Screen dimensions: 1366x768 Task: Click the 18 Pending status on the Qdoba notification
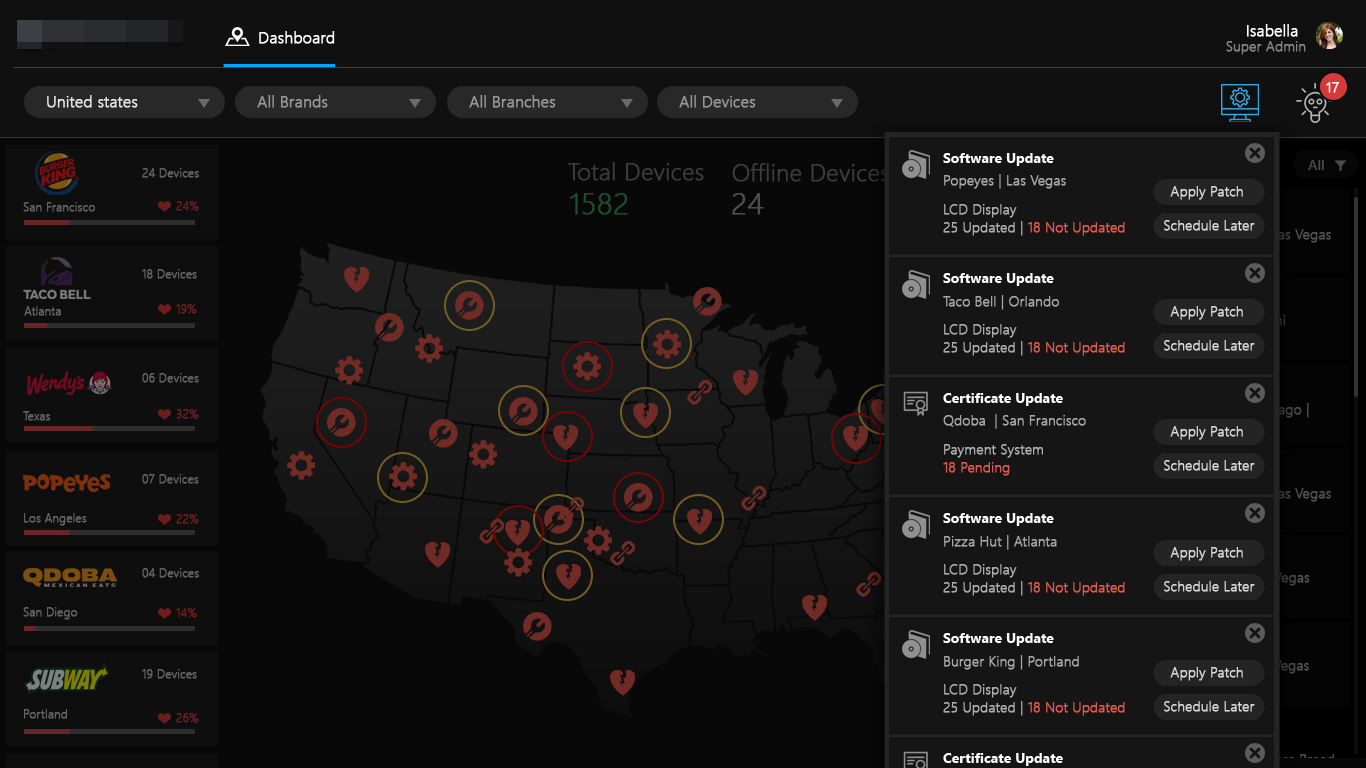click(x=976, y=468)
